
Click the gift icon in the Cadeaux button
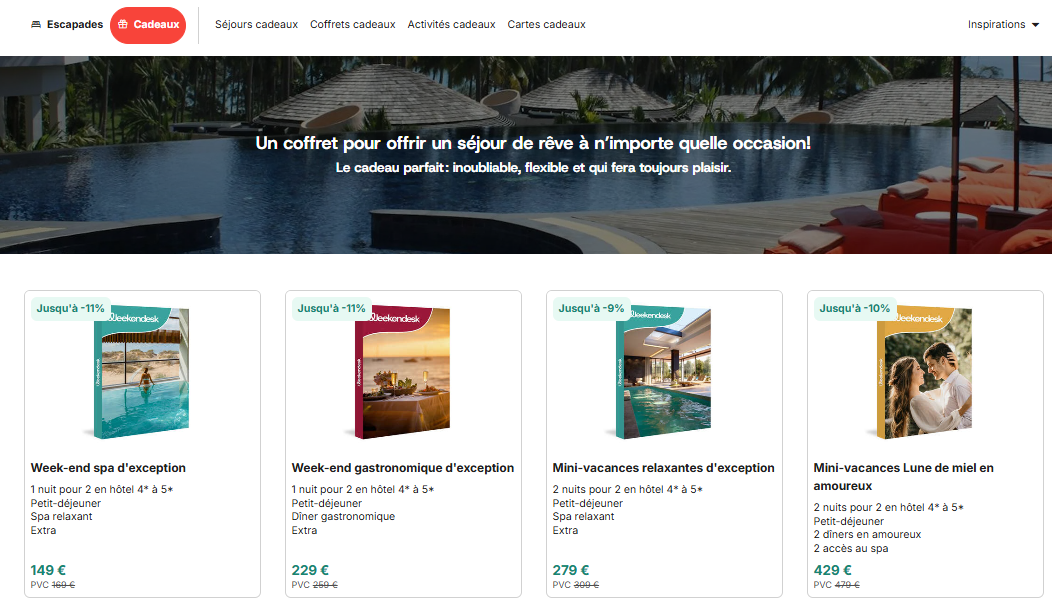pyautogui.click(x=123, y=25)
